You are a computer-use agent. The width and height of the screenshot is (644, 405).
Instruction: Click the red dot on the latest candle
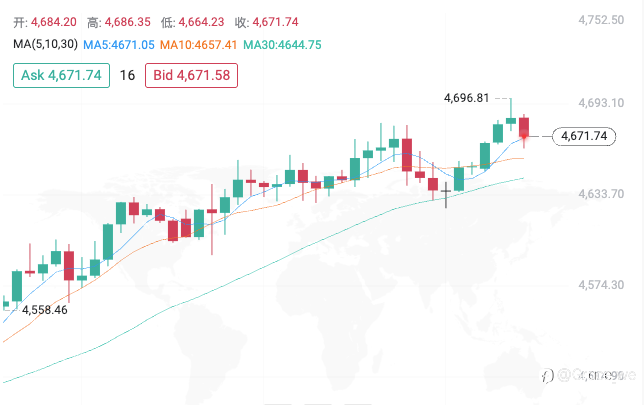[x=524, y=136]
